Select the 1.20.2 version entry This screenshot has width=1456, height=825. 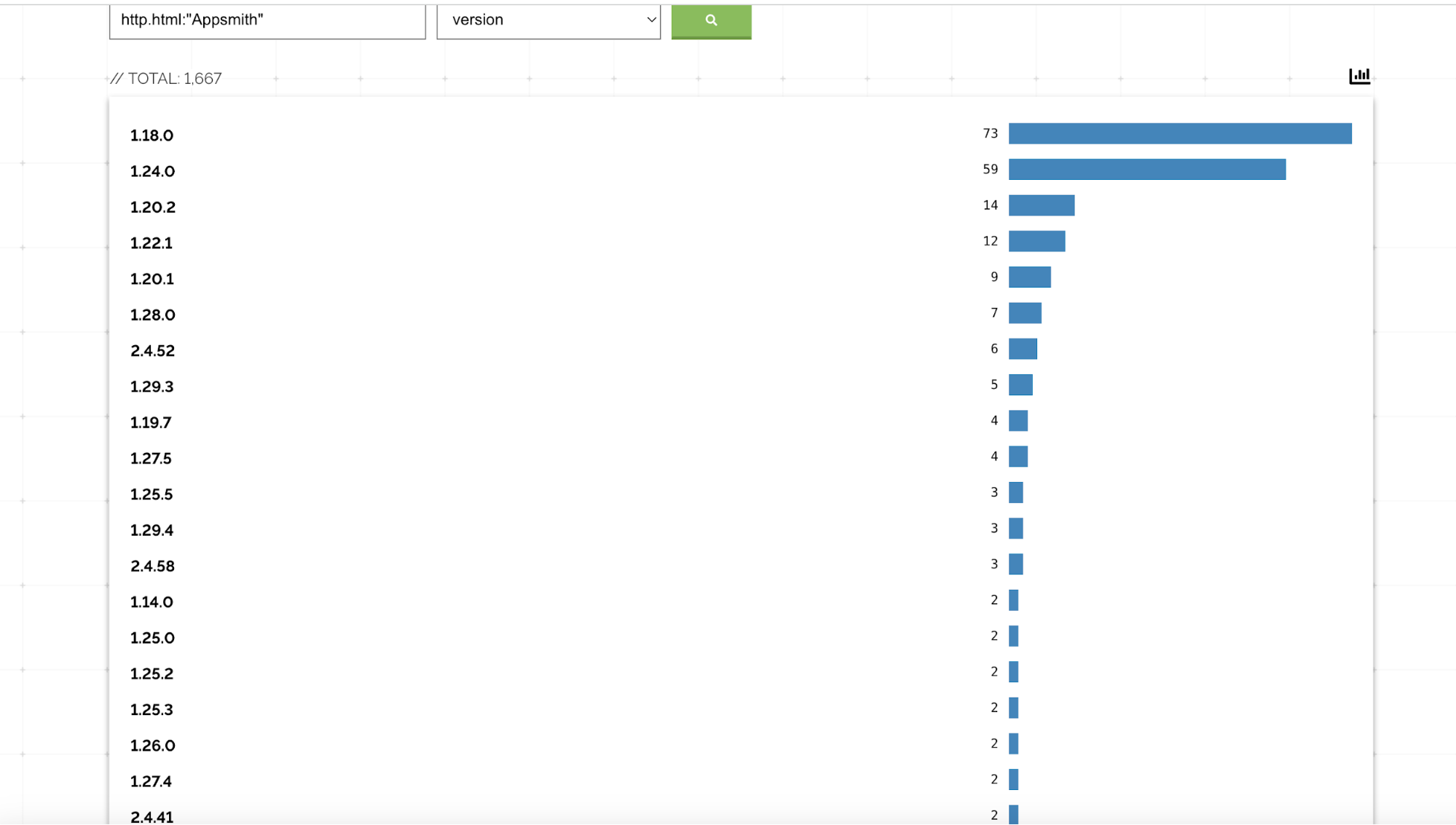(152, 208)
